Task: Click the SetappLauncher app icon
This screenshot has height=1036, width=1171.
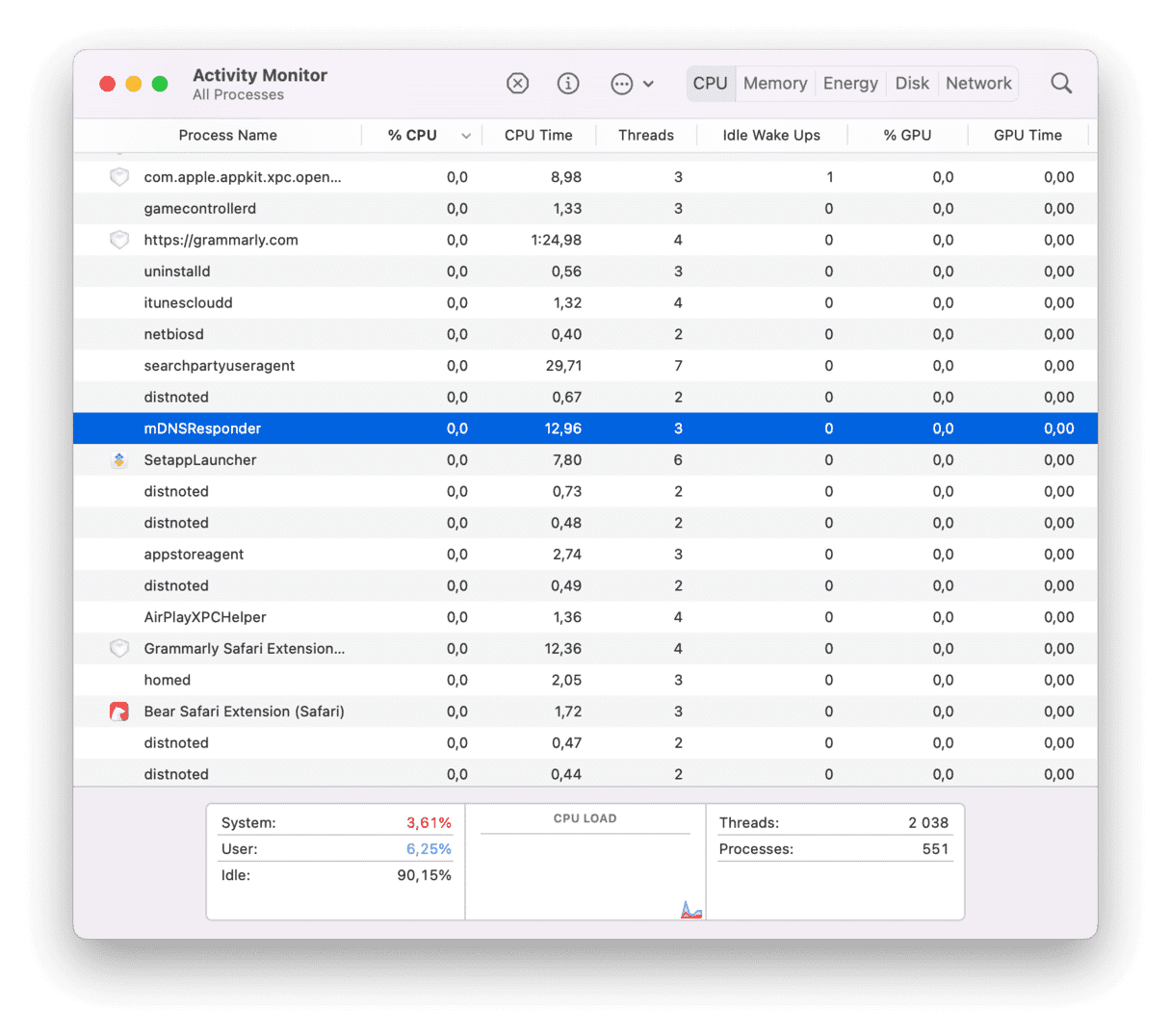Action: 119,460
